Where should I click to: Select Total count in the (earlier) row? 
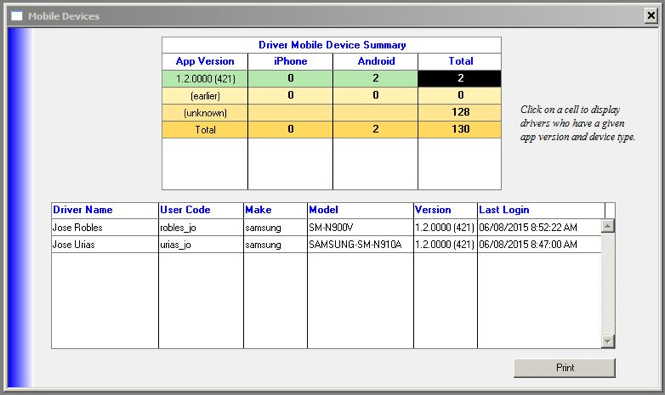coord(460,96)
